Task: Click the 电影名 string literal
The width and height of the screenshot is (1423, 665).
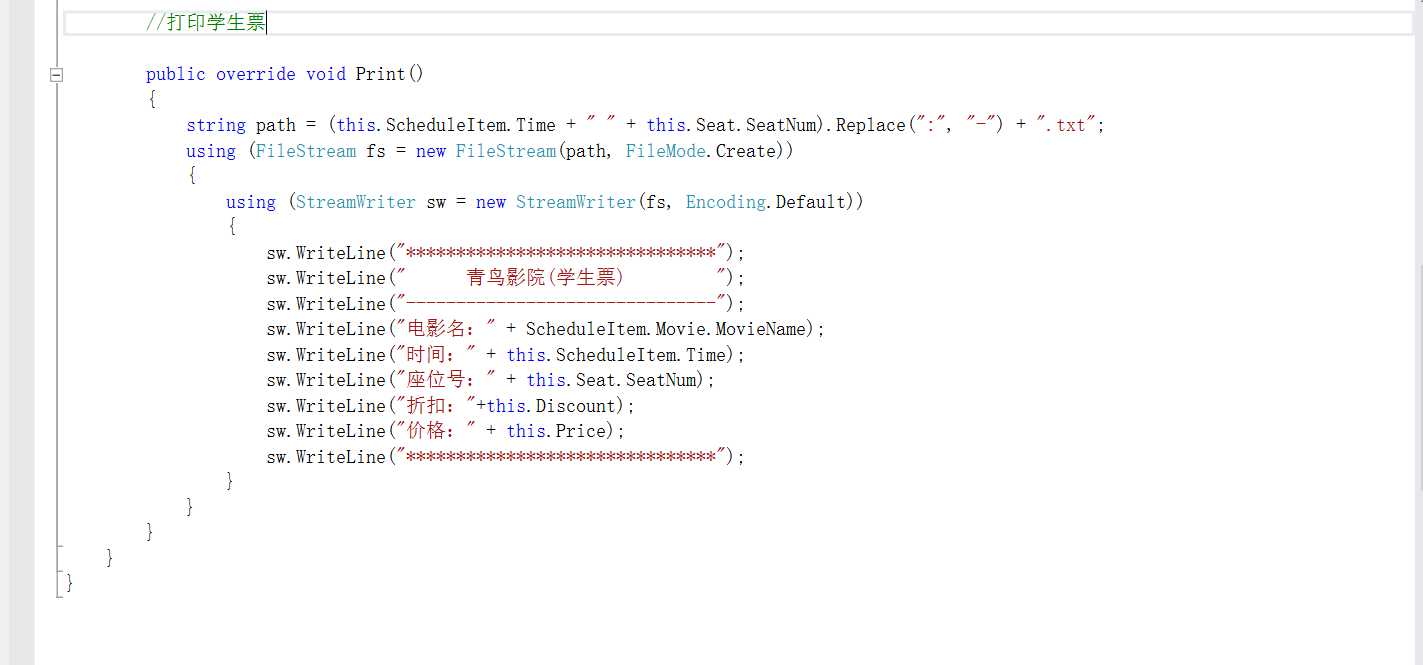Action: [446, 329]
